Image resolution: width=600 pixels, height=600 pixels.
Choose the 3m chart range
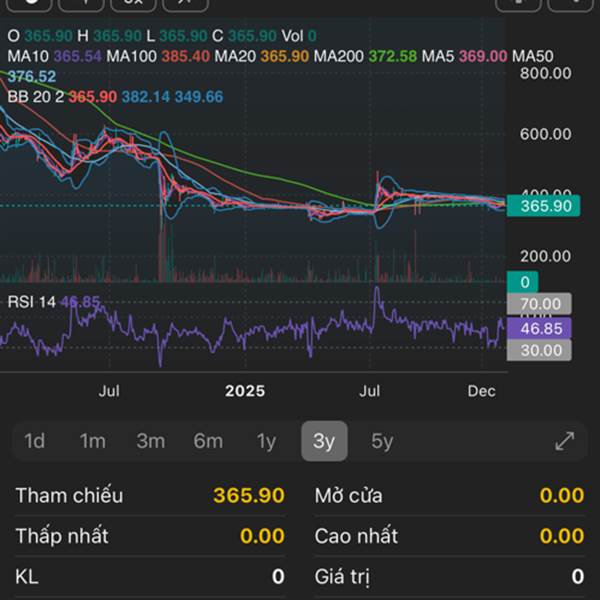tap(151, 441)
